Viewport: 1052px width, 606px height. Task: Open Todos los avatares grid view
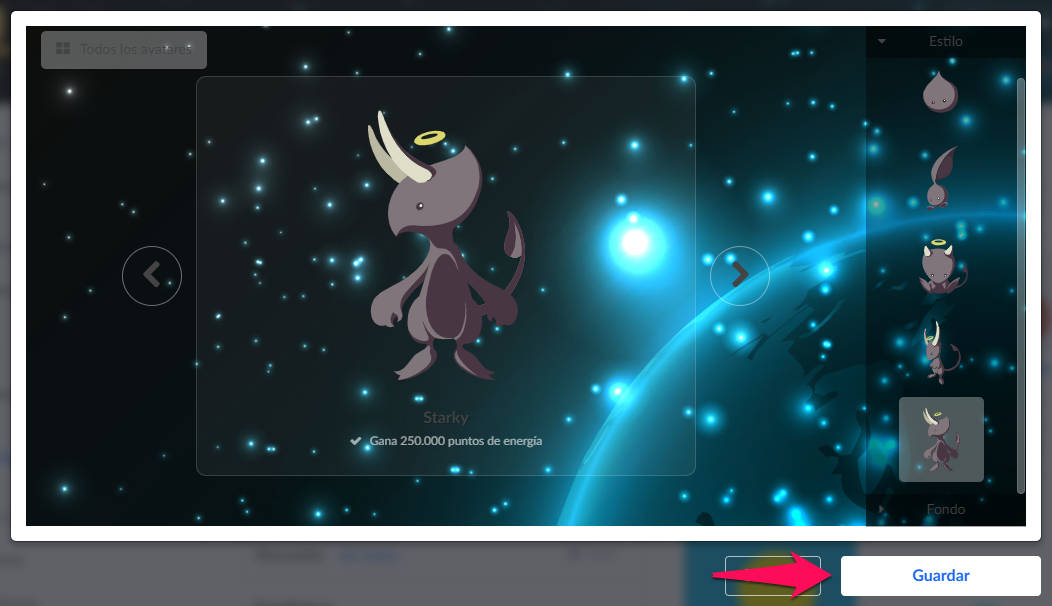pyautogui.click(x=124, y=50)
